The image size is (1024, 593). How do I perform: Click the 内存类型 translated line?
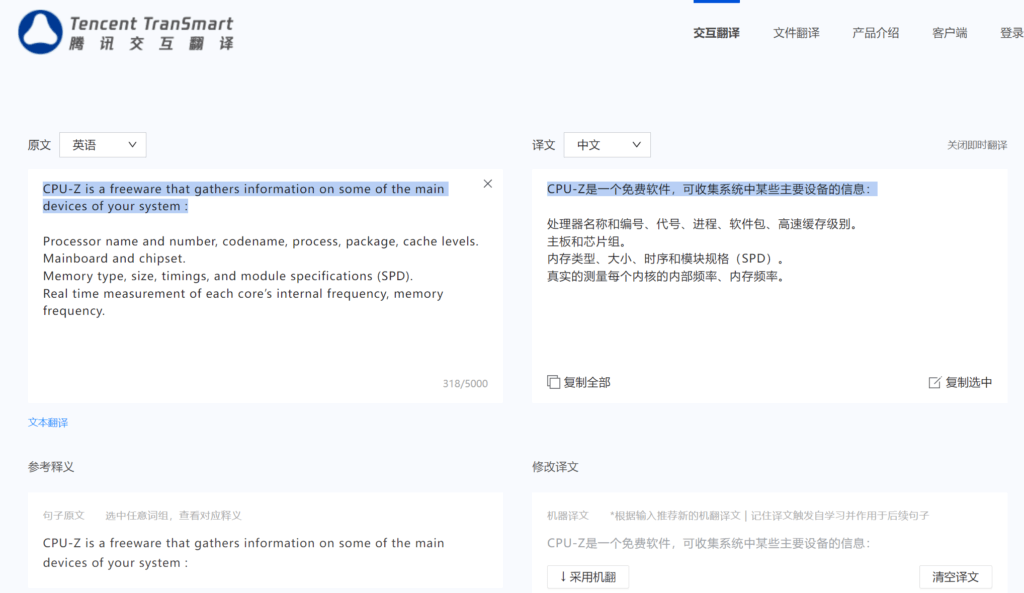(x=665, y=259)
